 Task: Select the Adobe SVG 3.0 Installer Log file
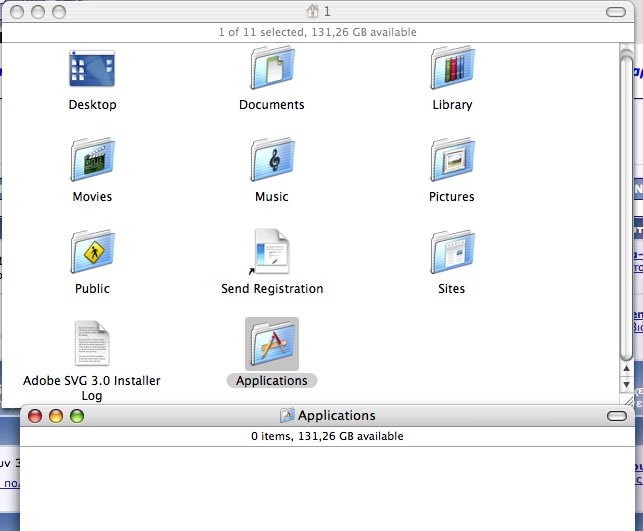point(92,345)
